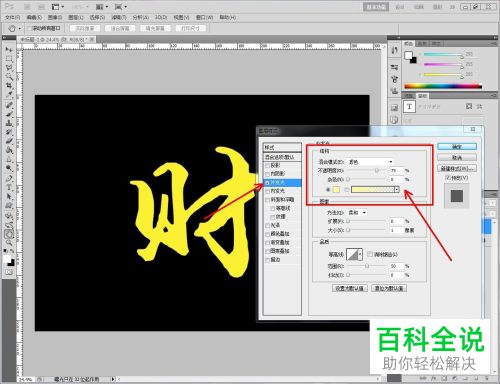The height and width of the screenshot is (384, 500).
Task: Click the yellow glow color swatch
Action: tap(336, 189)
